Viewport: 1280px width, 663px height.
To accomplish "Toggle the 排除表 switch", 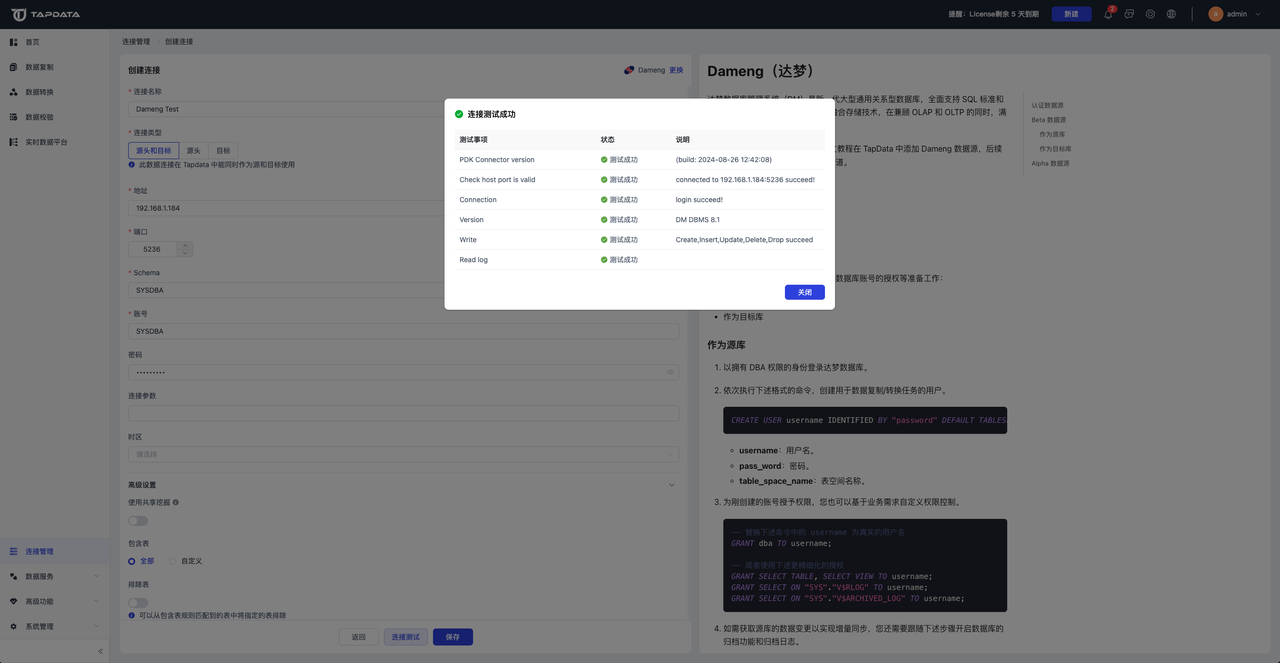I will (x=138, y=602).
